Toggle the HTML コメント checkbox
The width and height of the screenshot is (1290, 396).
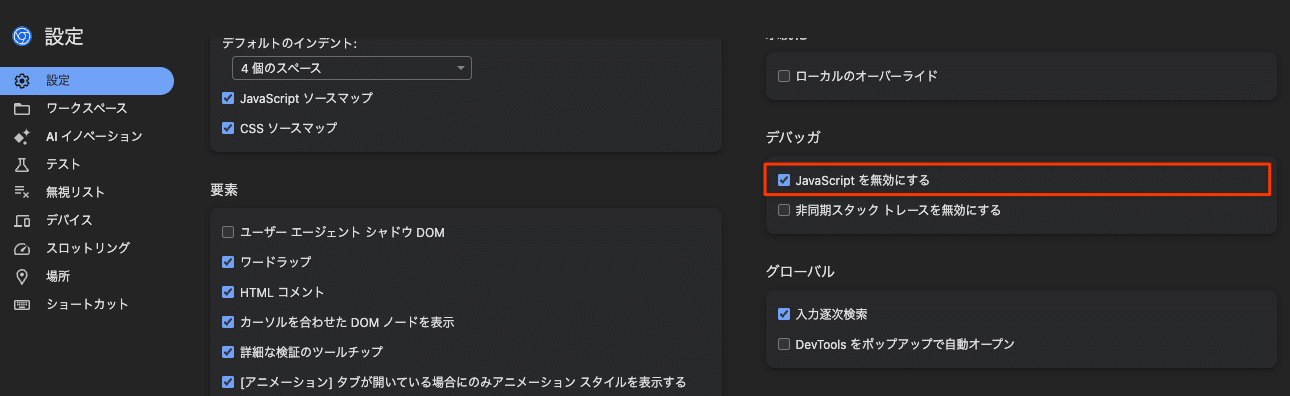click(x=228, y=292)
